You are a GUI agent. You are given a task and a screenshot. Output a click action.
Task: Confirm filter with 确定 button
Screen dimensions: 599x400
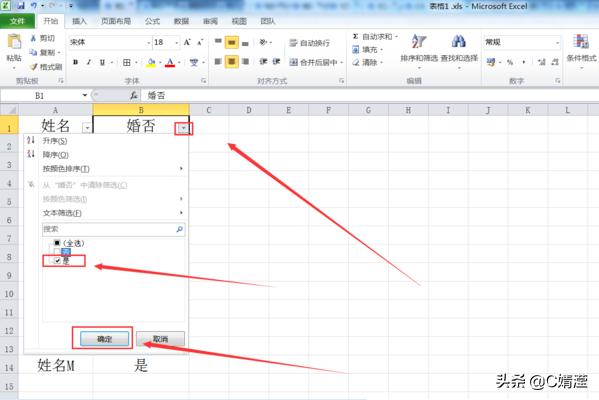(x=104, y=339)
